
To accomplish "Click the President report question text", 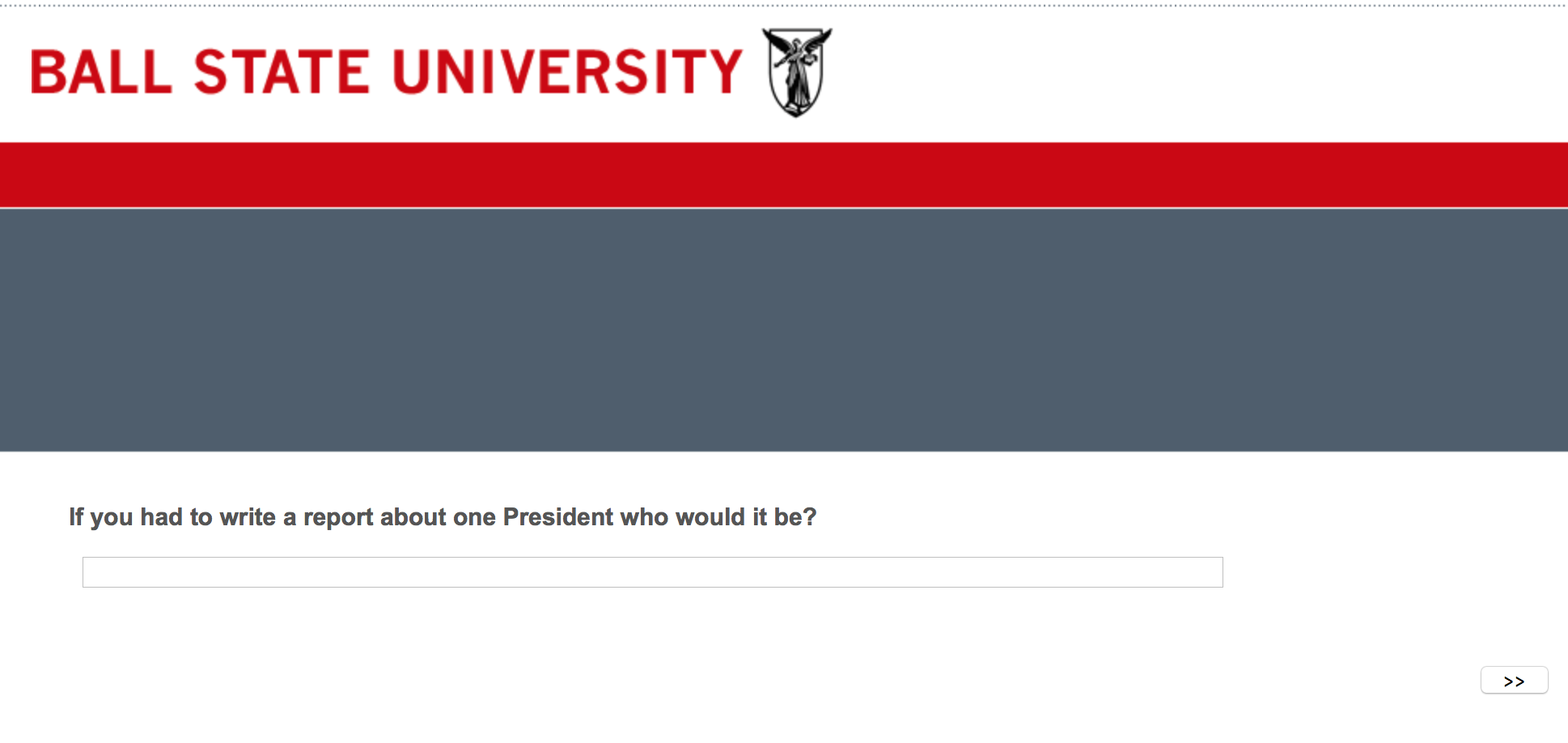I will pyautogui.click(x=443, y=517).
